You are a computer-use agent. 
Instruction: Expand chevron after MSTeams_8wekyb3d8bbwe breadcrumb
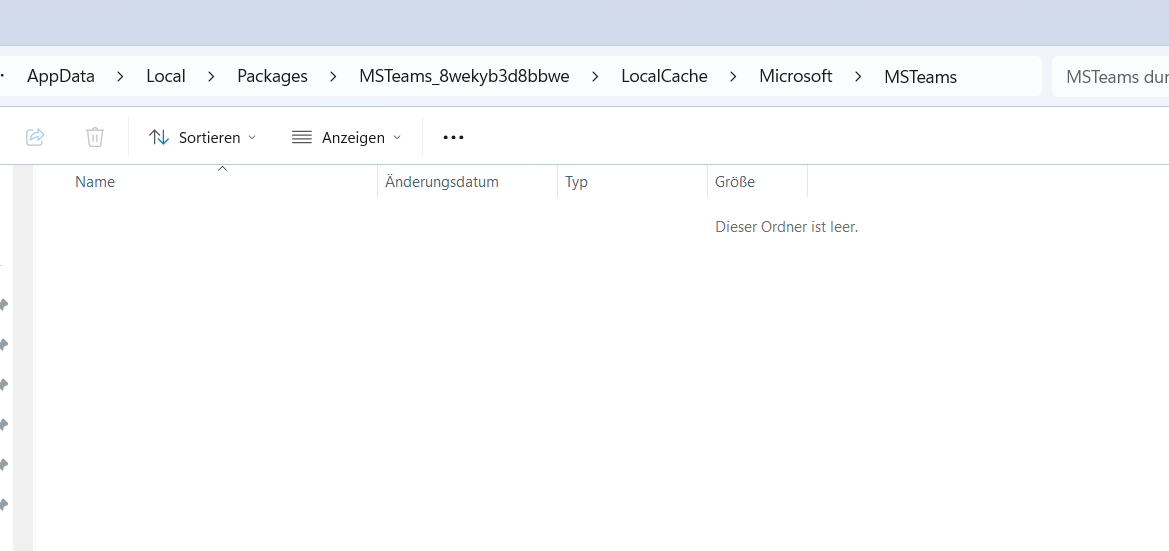(x=595, y=76)
